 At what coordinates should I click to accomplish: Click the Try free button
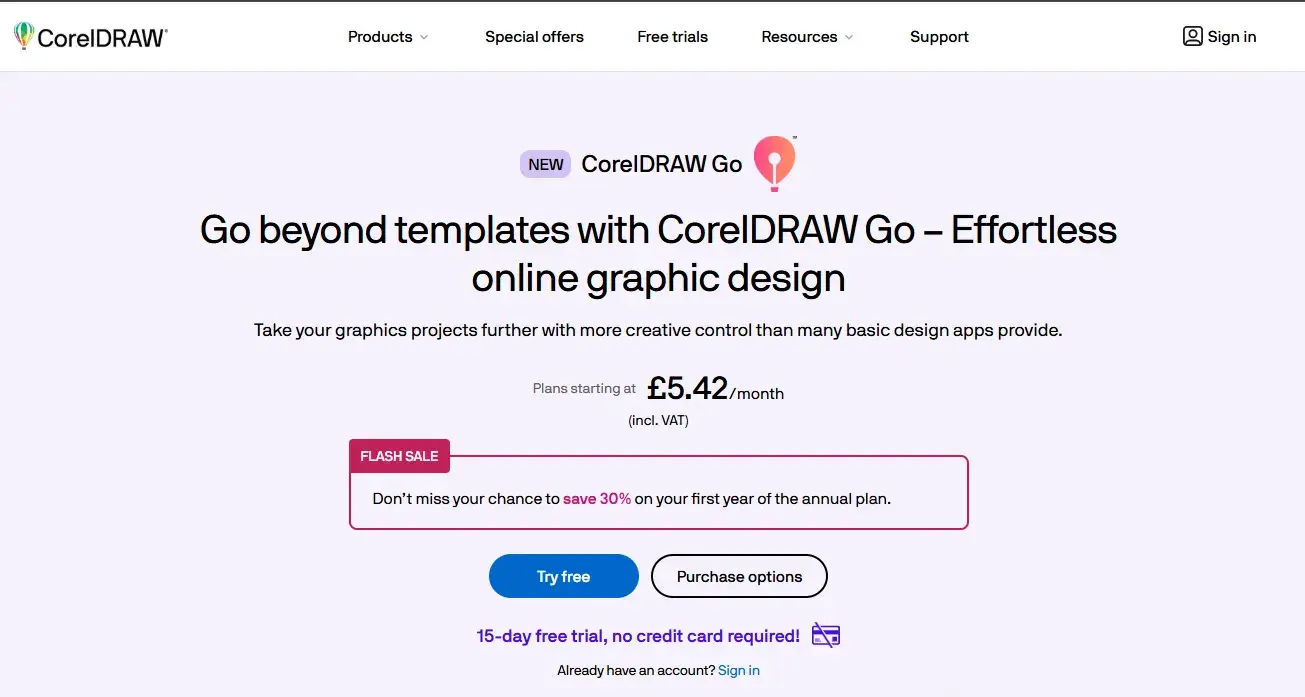pyautogui.click(x=563, y=576)
